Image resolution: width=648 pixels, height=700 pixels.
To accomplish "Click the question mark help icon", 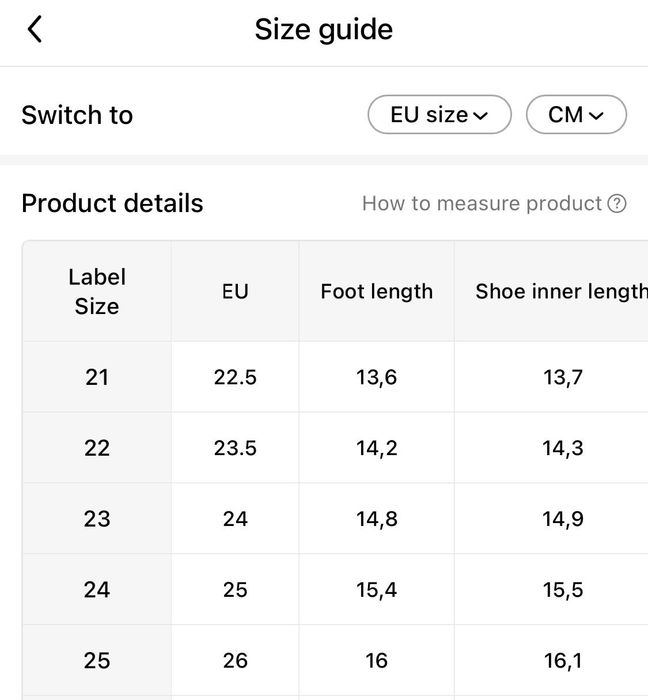I will tap(617, 204).
